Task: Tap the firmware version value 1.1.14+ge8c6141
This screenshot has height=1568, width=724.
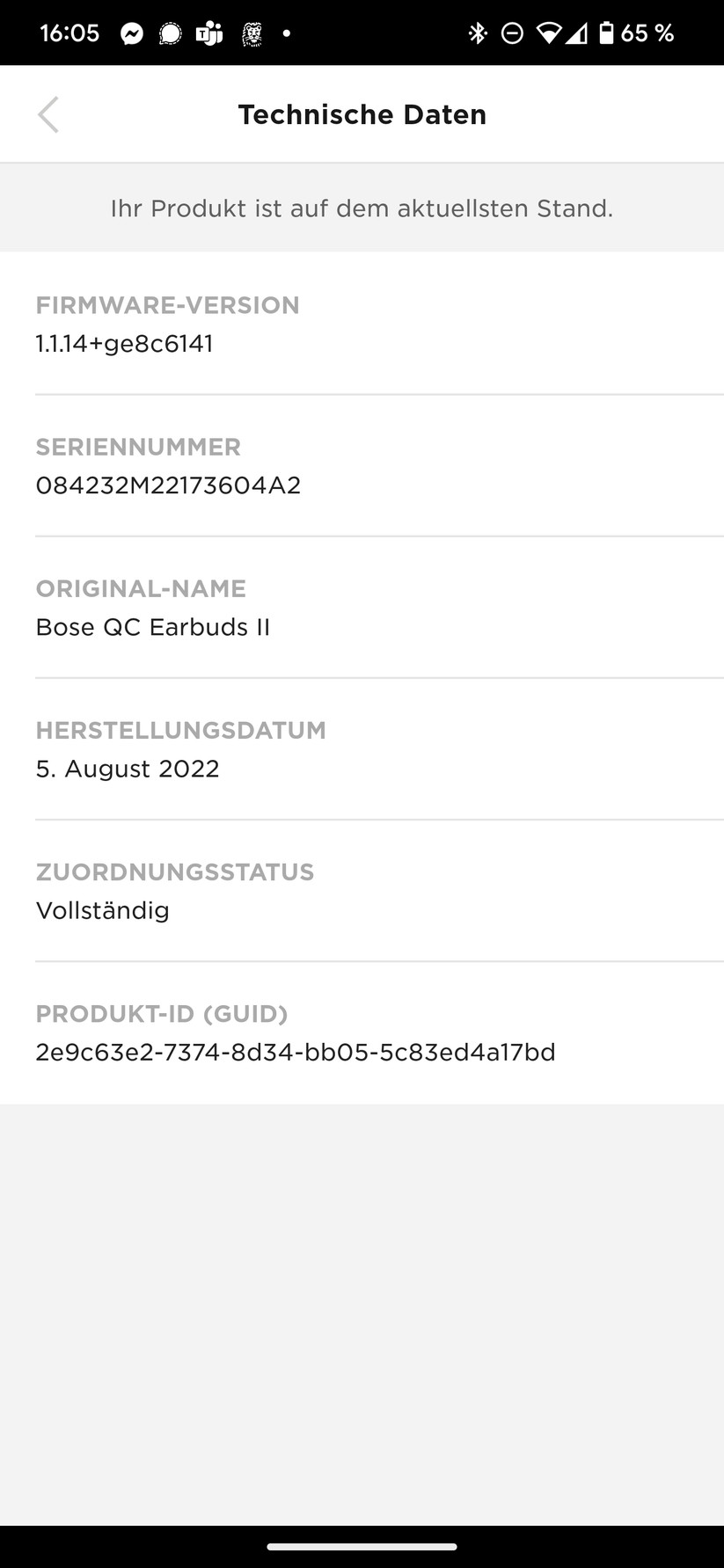Action: click(x=124, y=344)
